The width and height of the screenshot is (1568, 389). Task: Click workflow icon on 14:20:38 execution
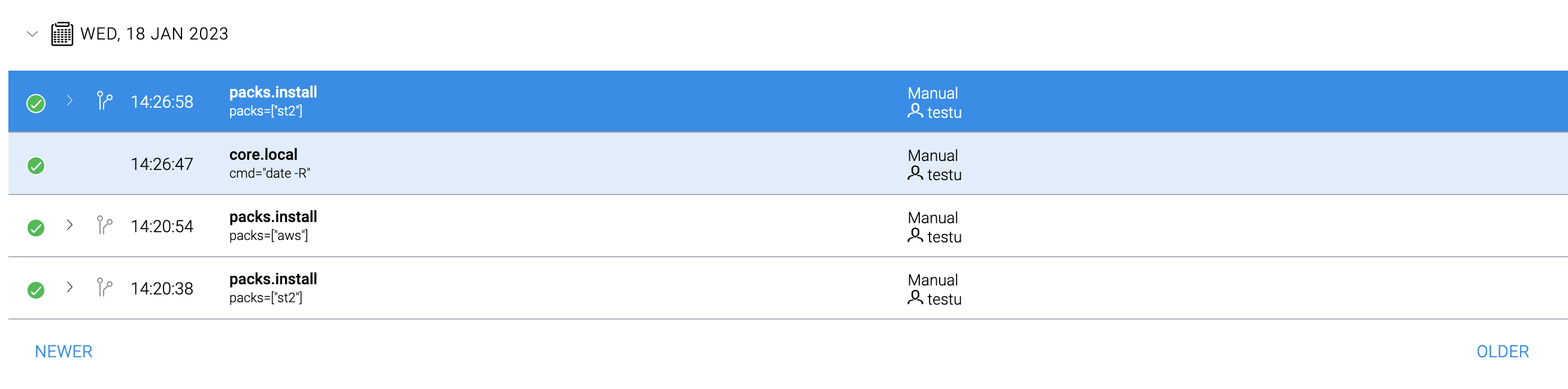pyautogui.click(x=105, y=287)
